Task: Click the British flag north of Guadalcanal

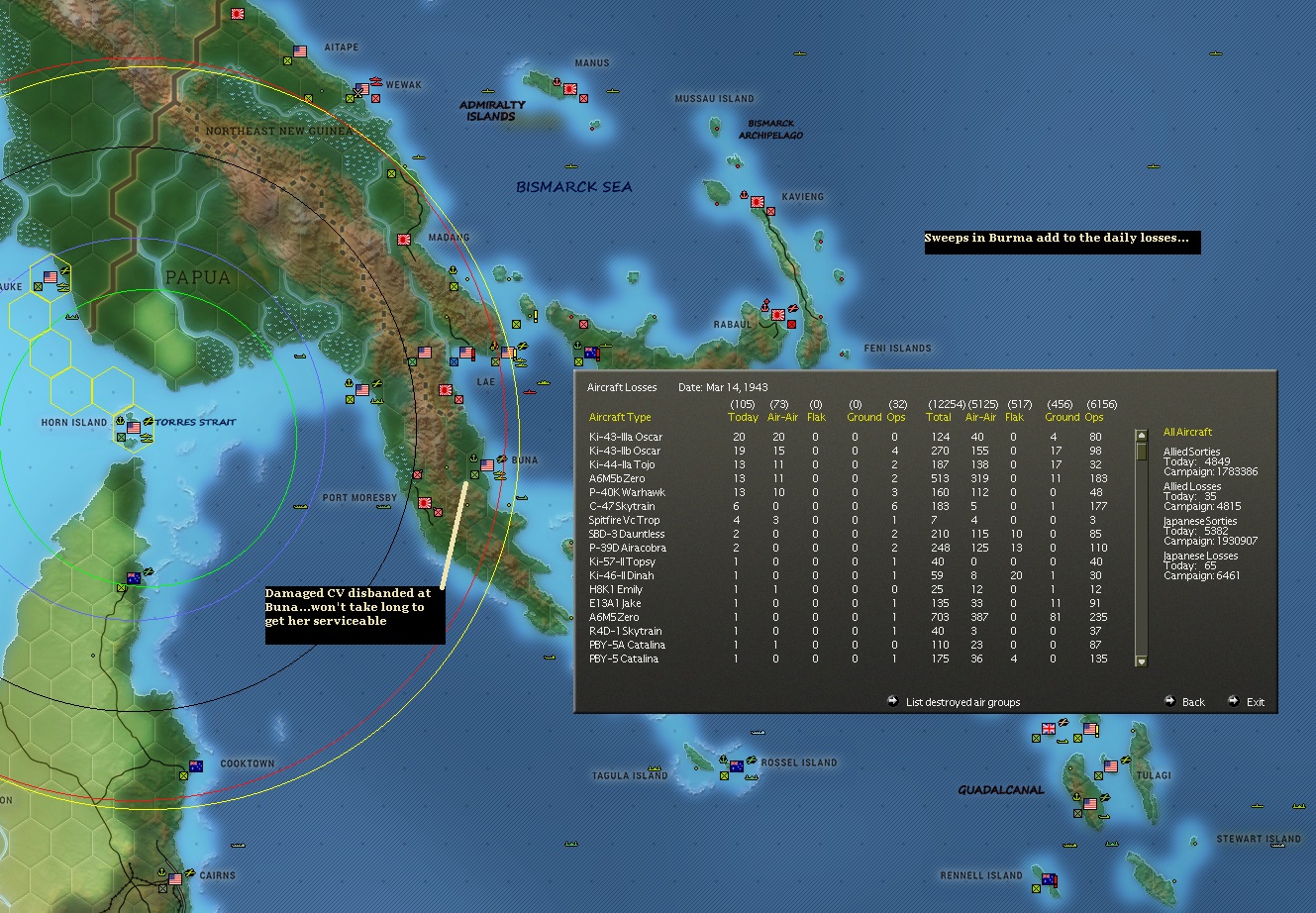Action: click(x=1050, y=729)
